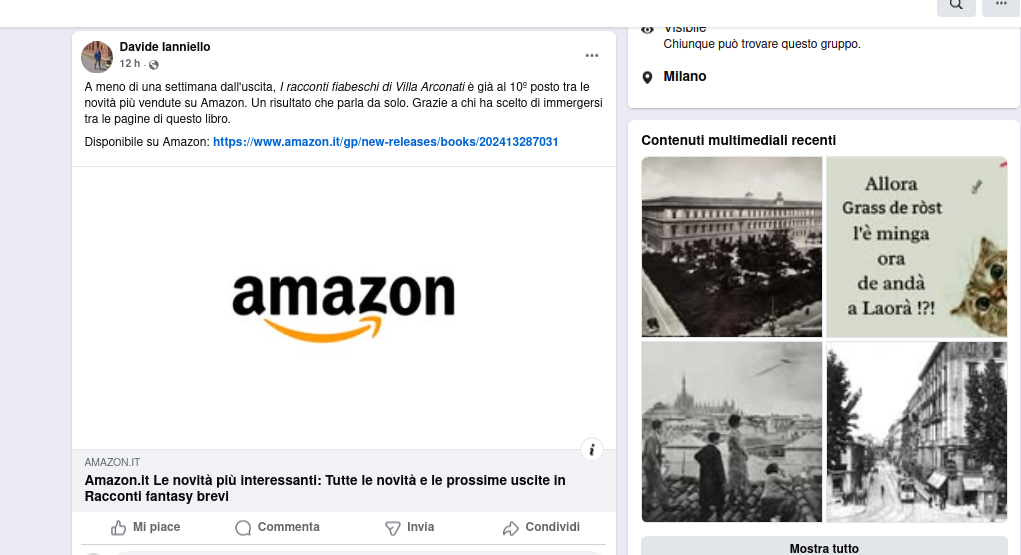Click the Invia send icon
This screenshot has height=555, width=1021.
click(393, 528)
